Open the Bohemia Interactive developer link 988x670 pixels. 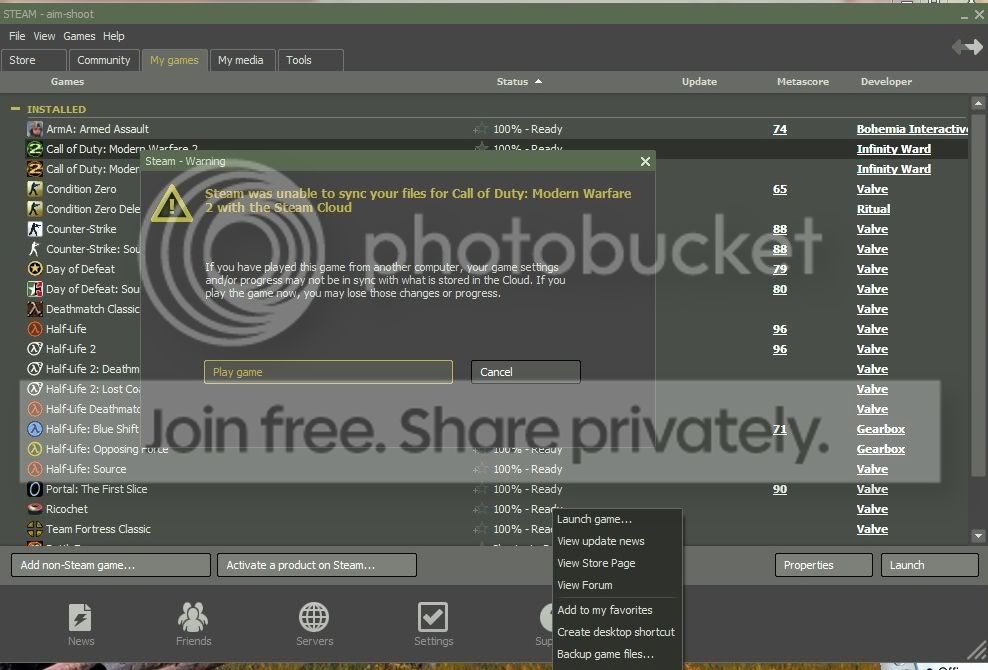click(x=912, y=129)
